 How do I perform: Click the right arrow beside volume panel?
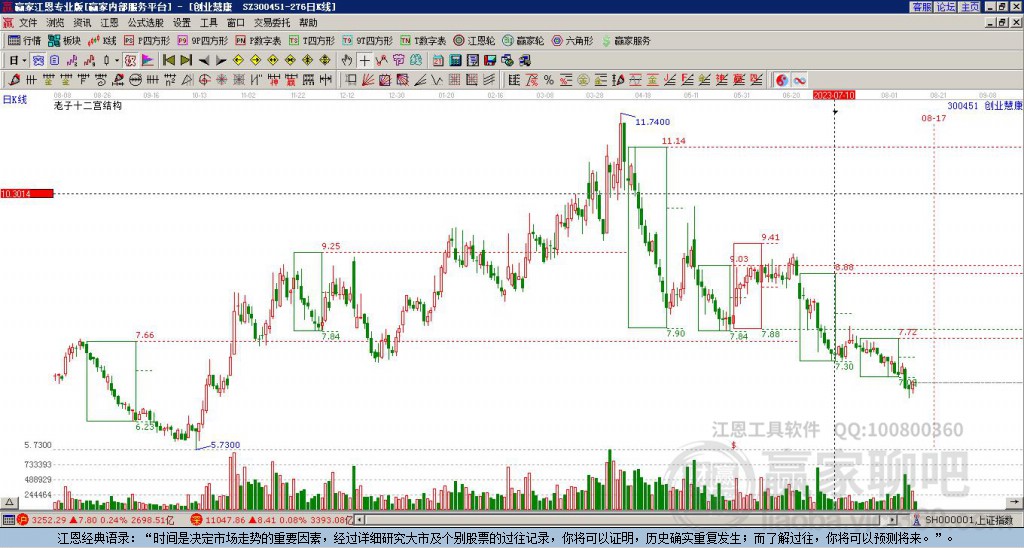pos(1016,502)
